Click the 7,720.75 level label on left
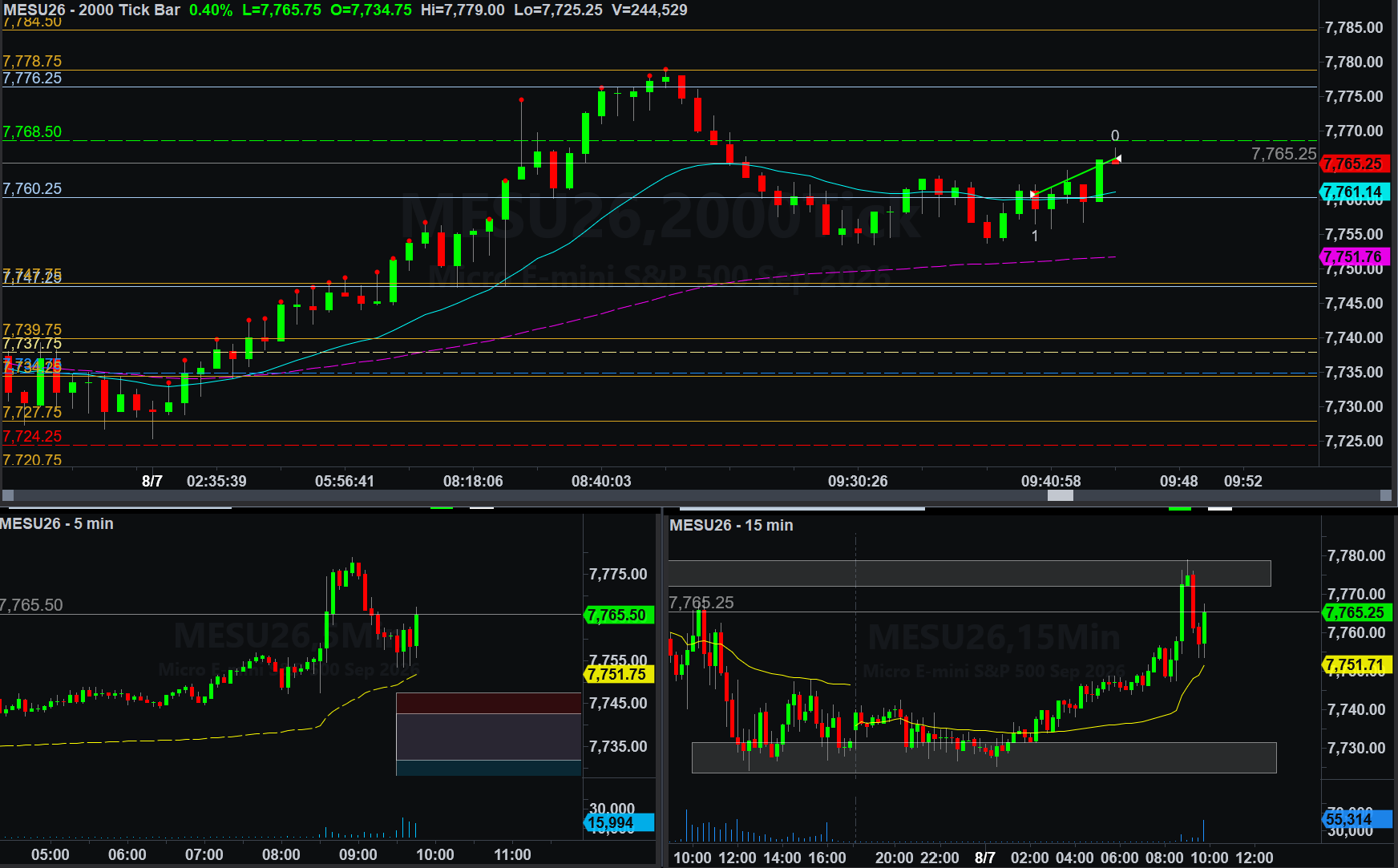 (32, 460)
